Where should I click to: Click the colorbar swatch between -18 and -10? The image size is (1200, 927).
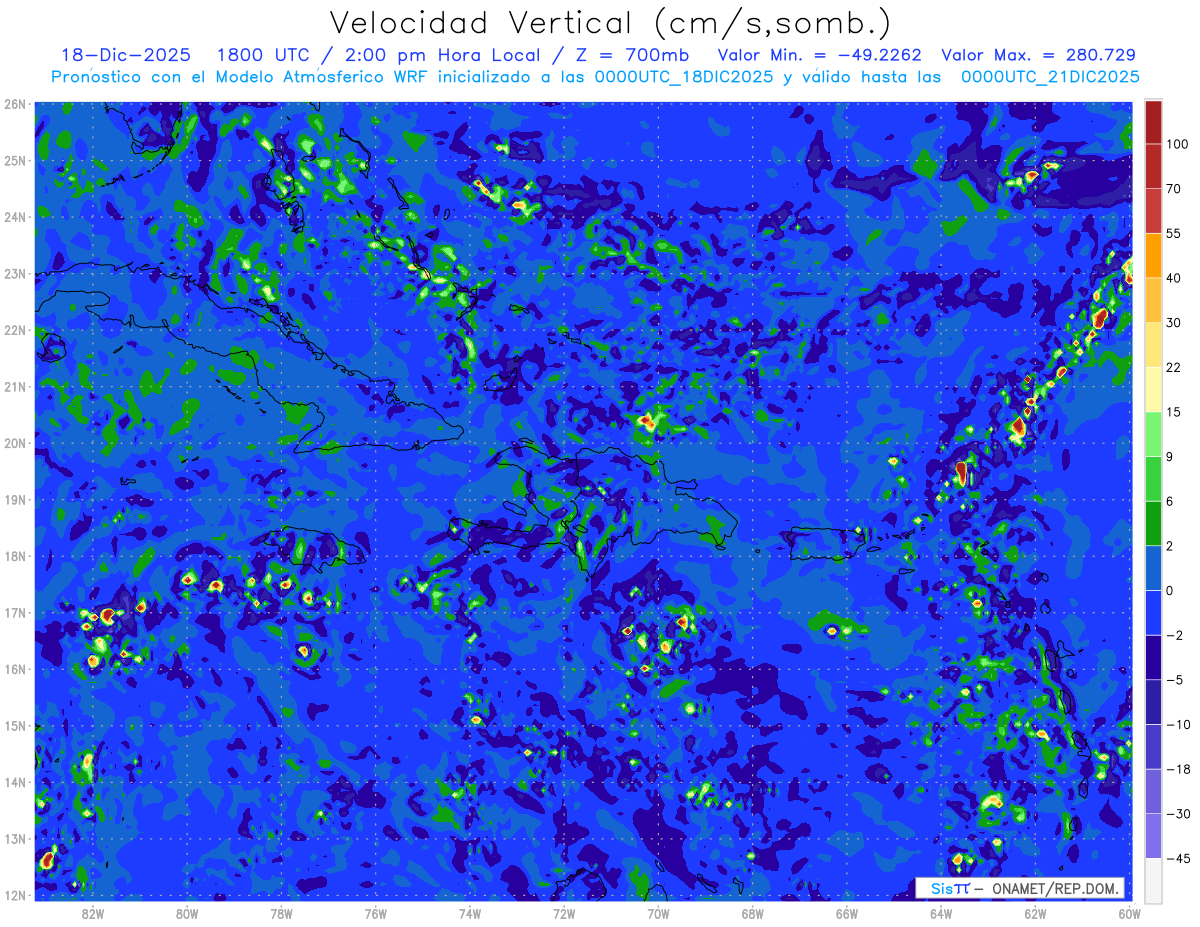(1153, 746)
